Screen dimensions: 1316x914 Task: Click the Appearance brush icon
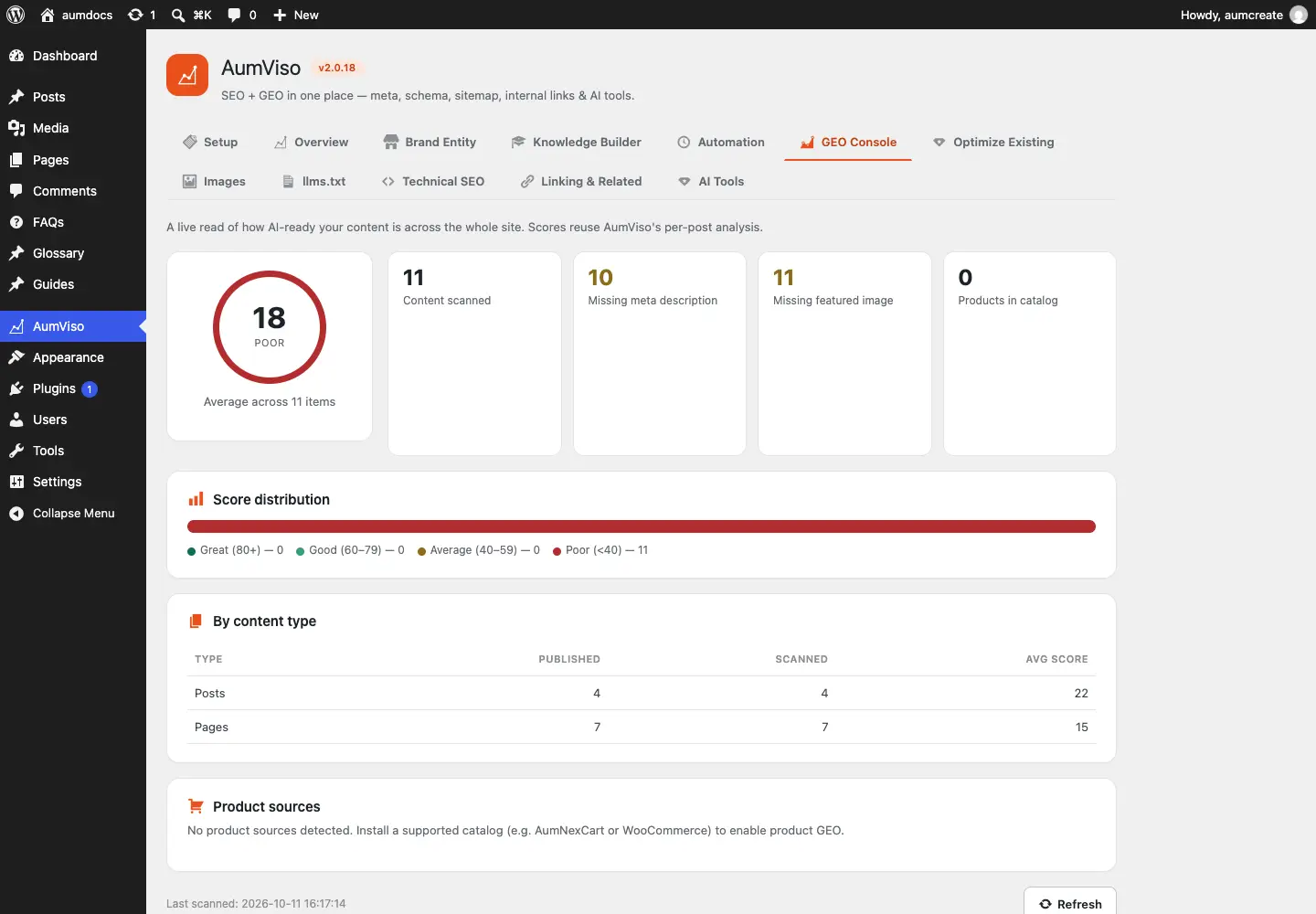16,357
